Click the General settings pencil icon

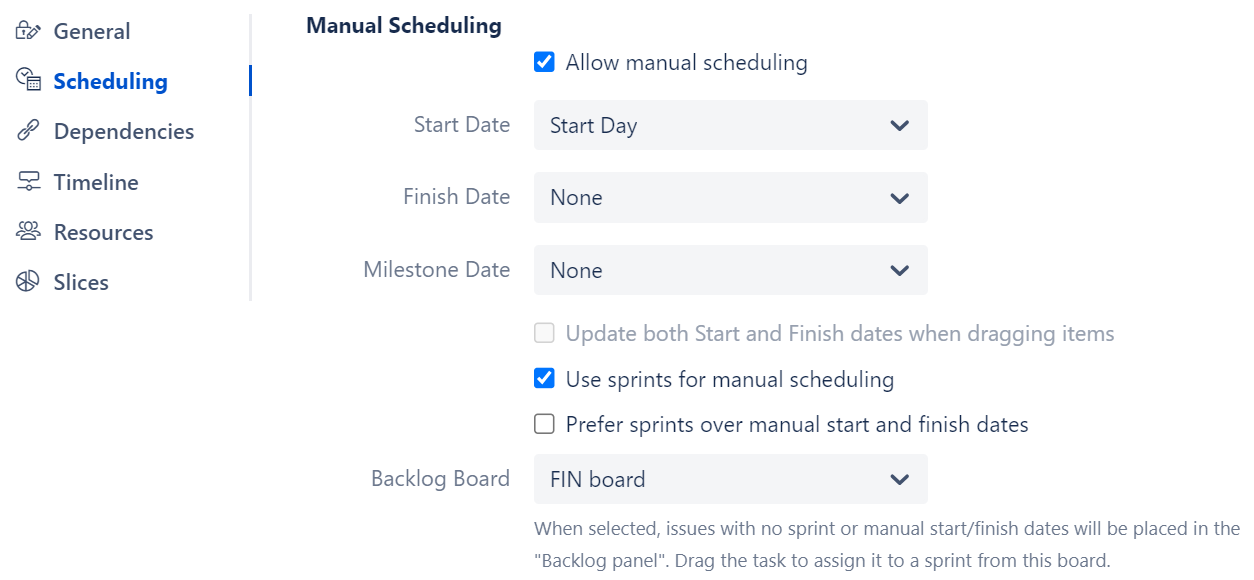pyautogui.click(x=28, y=30)
